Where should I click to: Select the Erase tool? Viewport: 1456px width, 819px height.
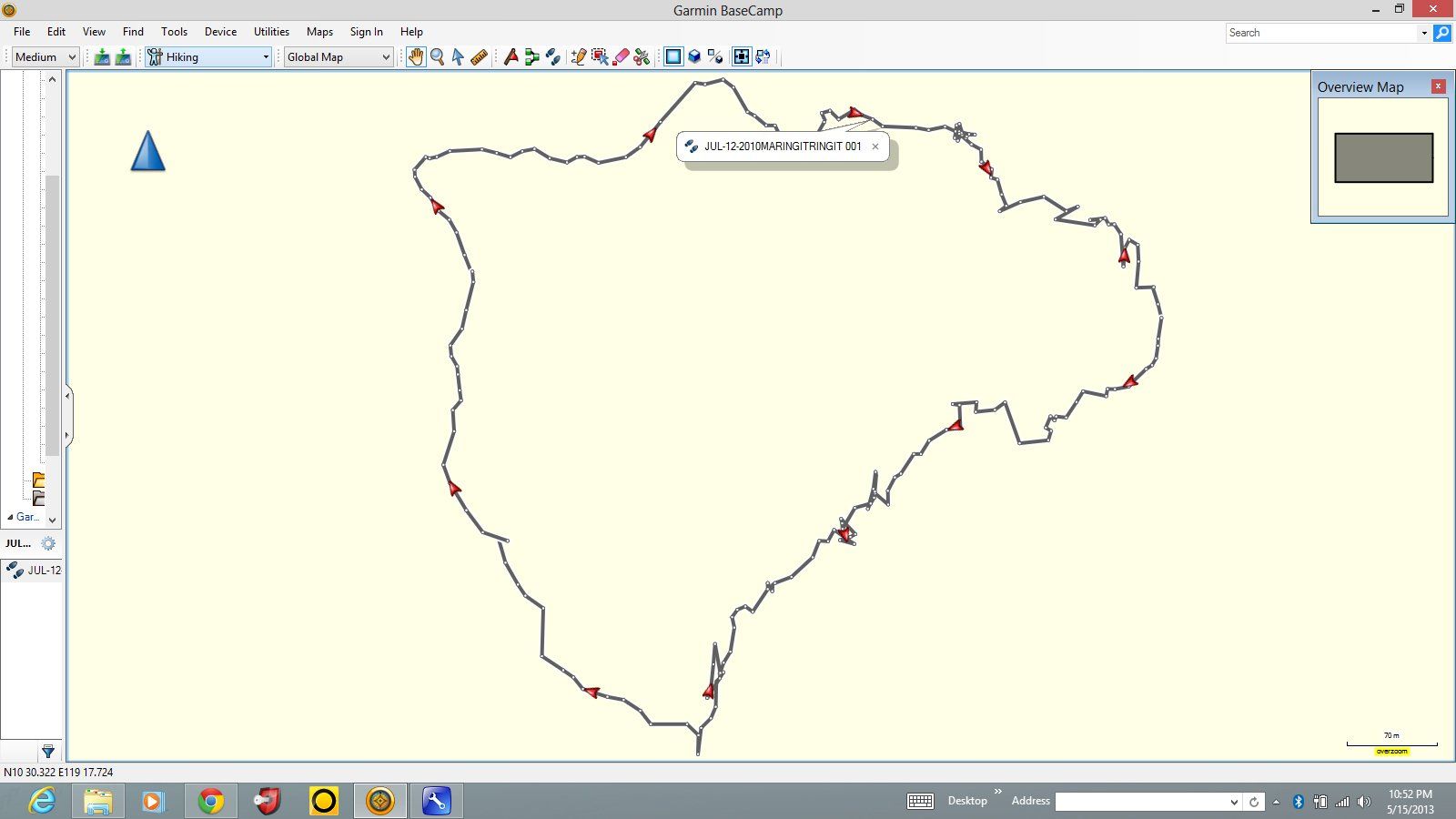621,56
